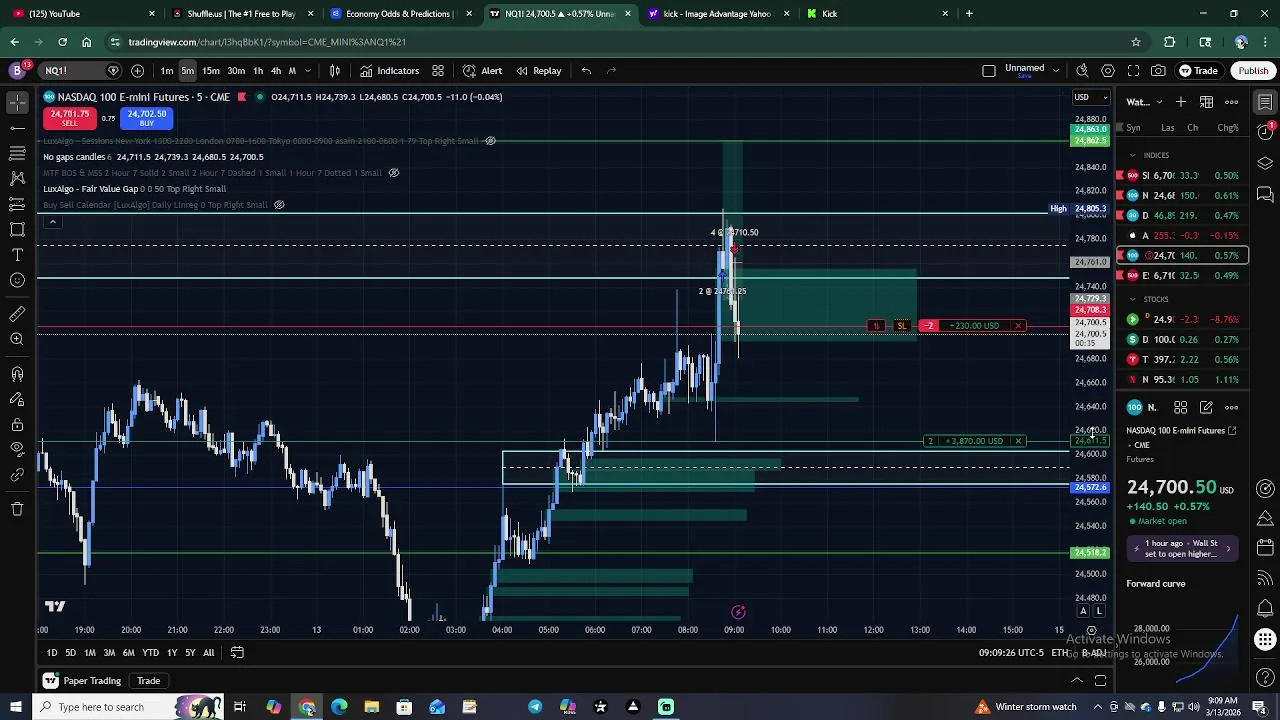Open the indicator templates grid icon
This screenshot has height=720, width=1280.
pos(438,71)
